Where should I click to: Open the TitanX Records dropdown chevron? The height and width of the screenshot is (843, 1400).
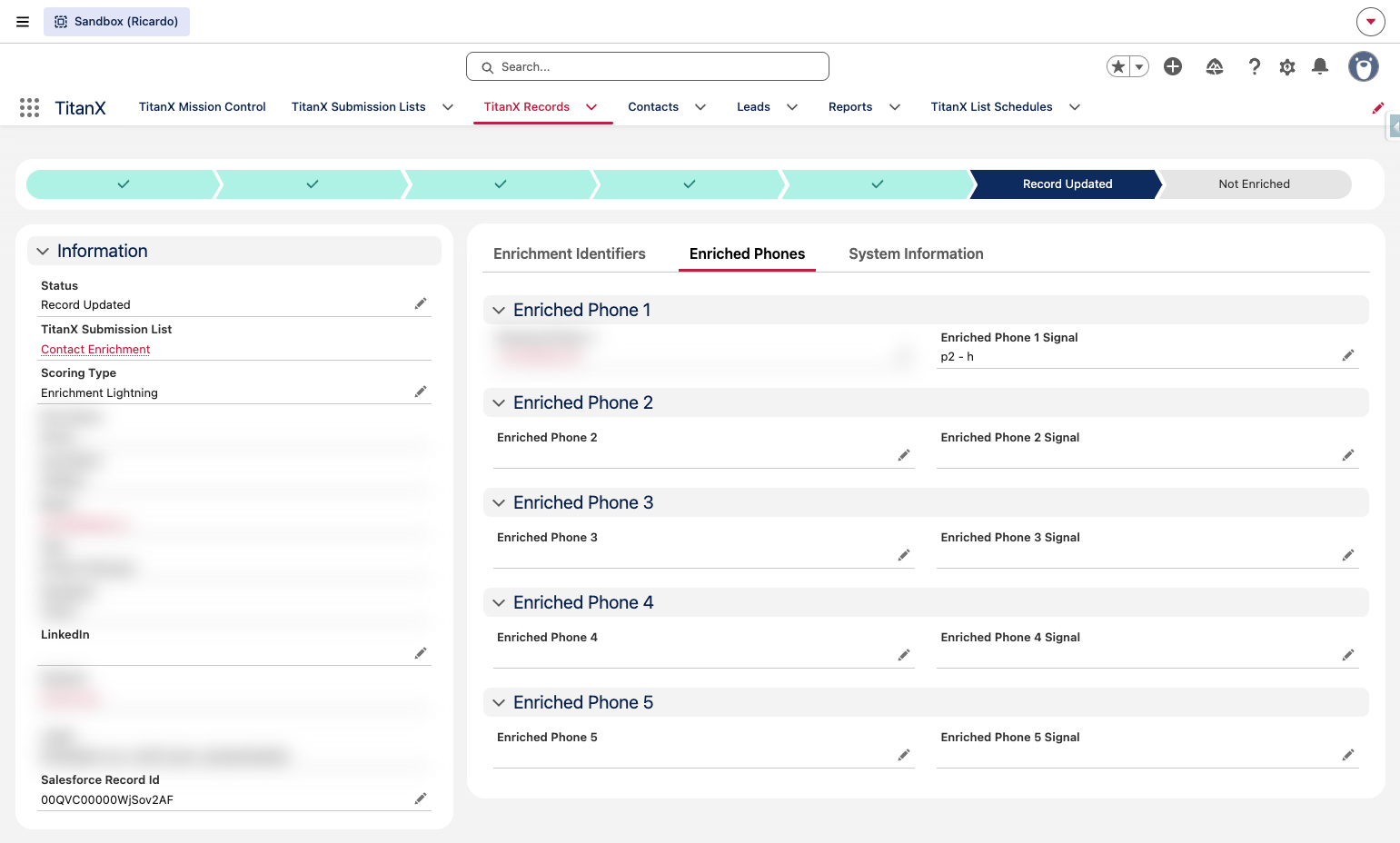(591, 107)
